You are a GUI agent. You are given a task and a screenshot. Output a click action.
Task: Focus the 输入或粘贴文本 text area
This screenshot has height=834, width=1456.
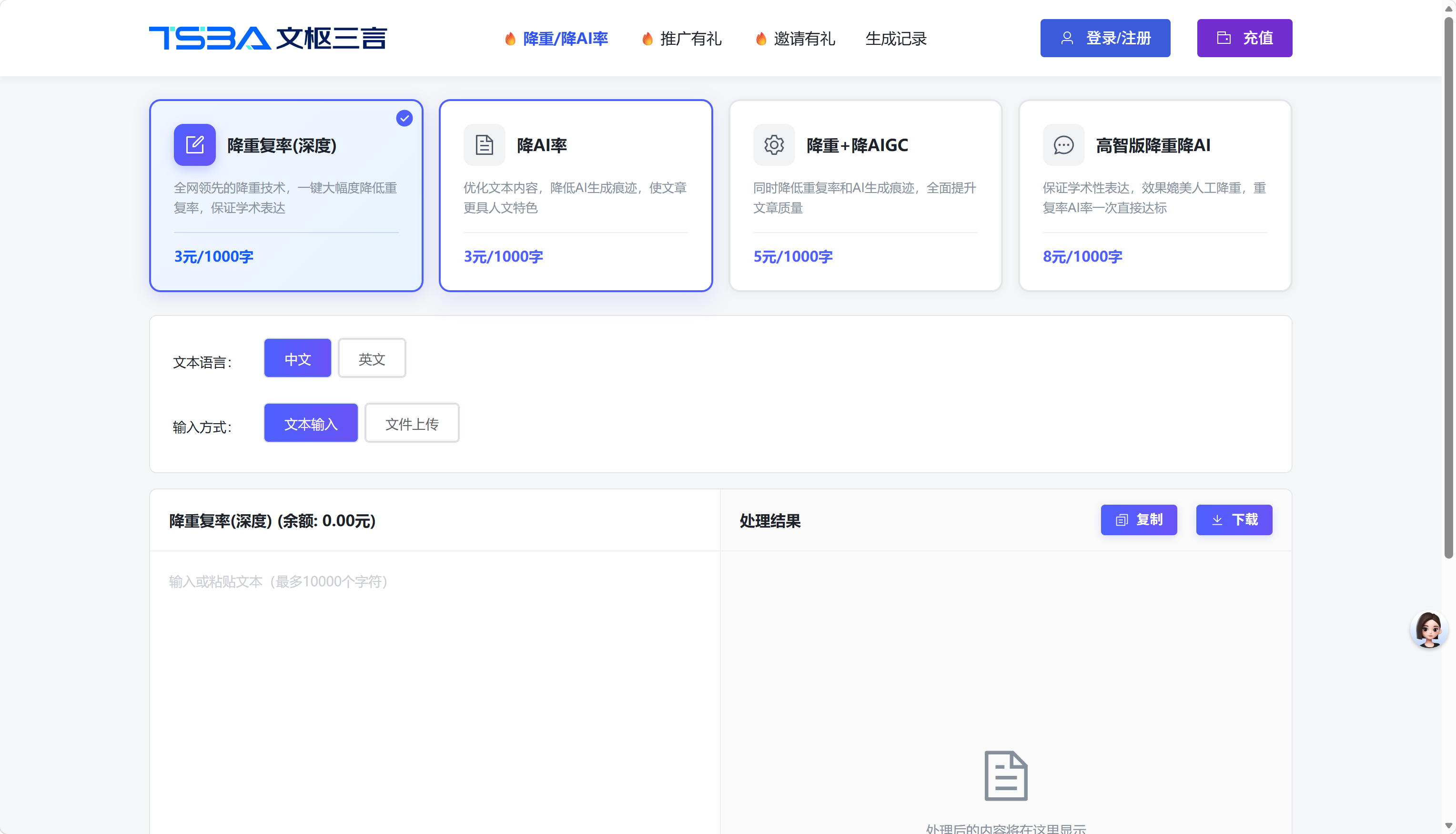point(435,692)
